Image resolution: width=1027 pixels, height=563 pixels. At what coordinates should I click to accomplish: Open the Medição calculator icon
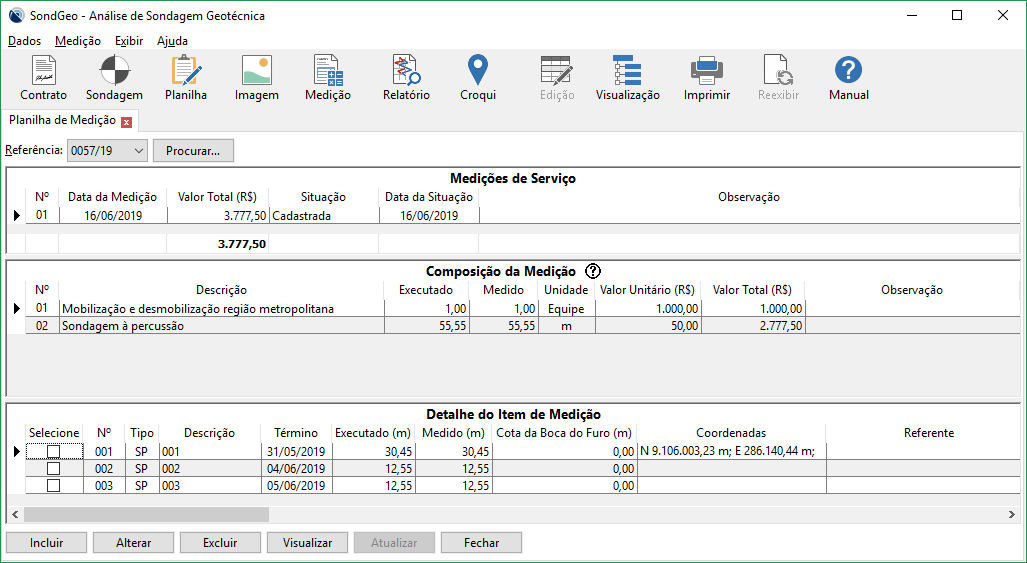[x=328, y=78]
